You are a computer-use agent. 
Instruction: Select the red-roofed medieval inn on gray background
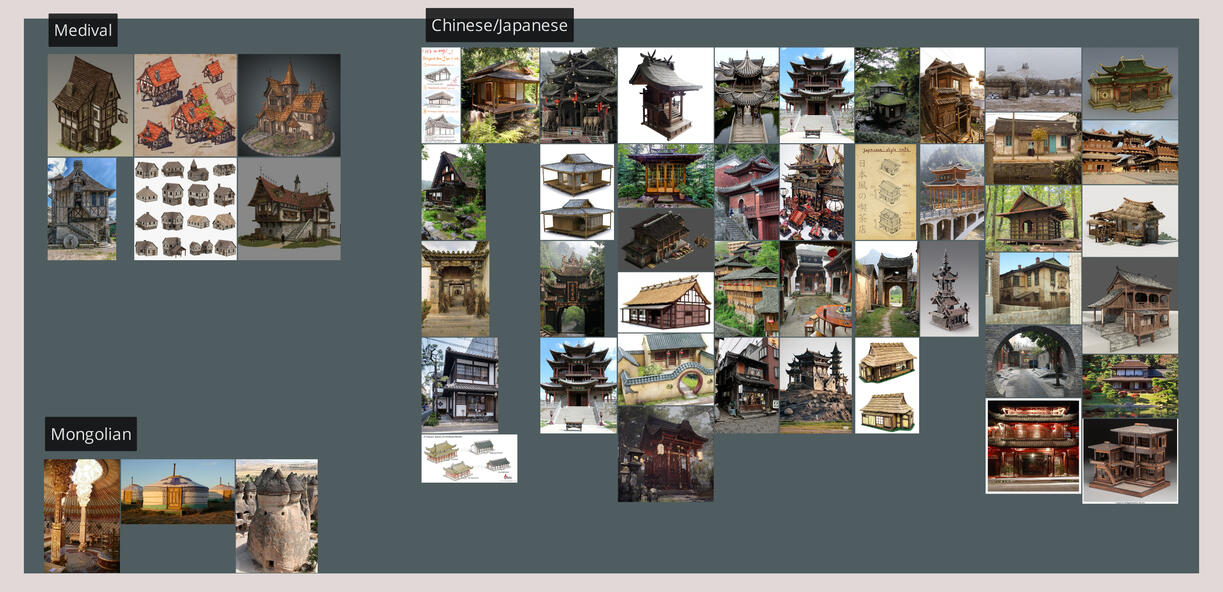coord(289,209)
